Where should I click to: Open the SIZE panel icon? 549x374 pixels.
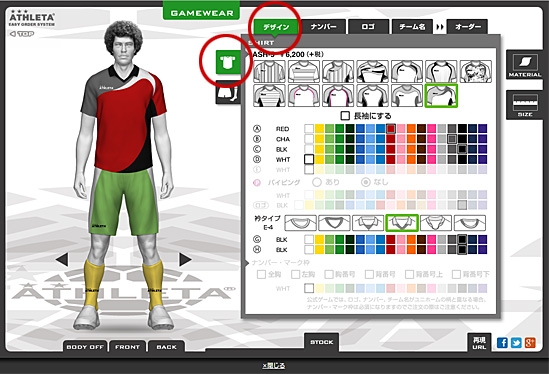pyautogui.click(x=524, y=104)
